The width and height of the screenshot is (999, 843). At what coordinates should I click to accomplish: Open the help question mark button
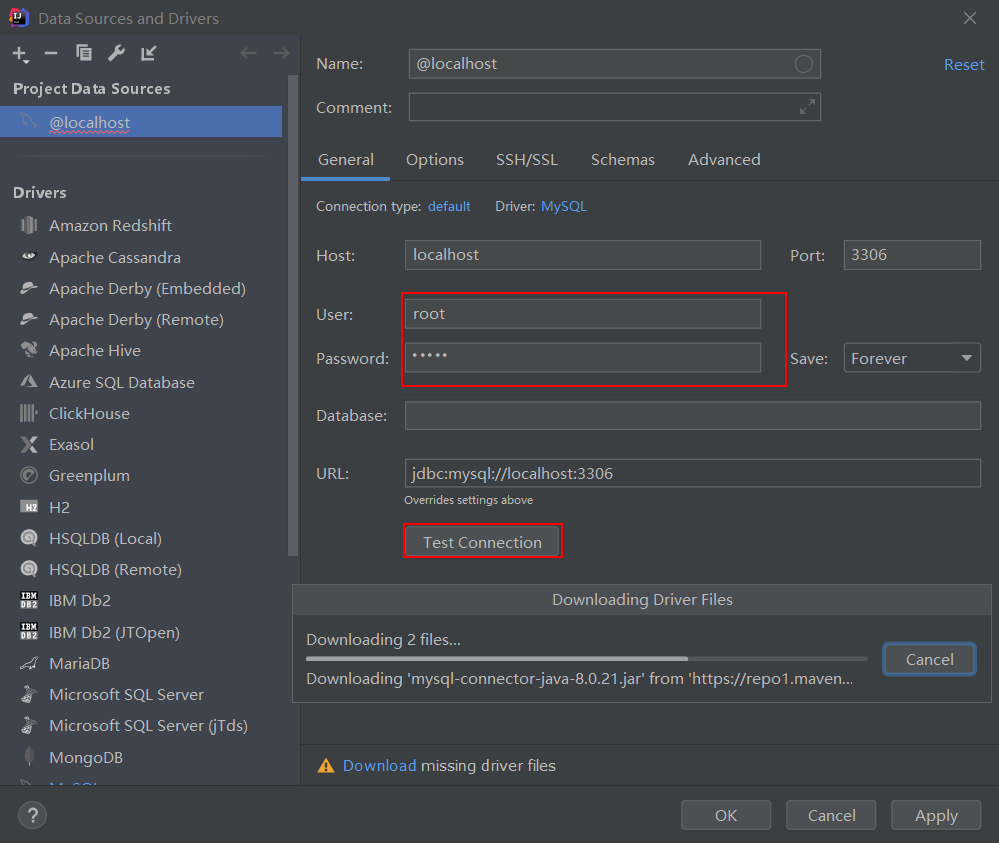tap(32, 815)
